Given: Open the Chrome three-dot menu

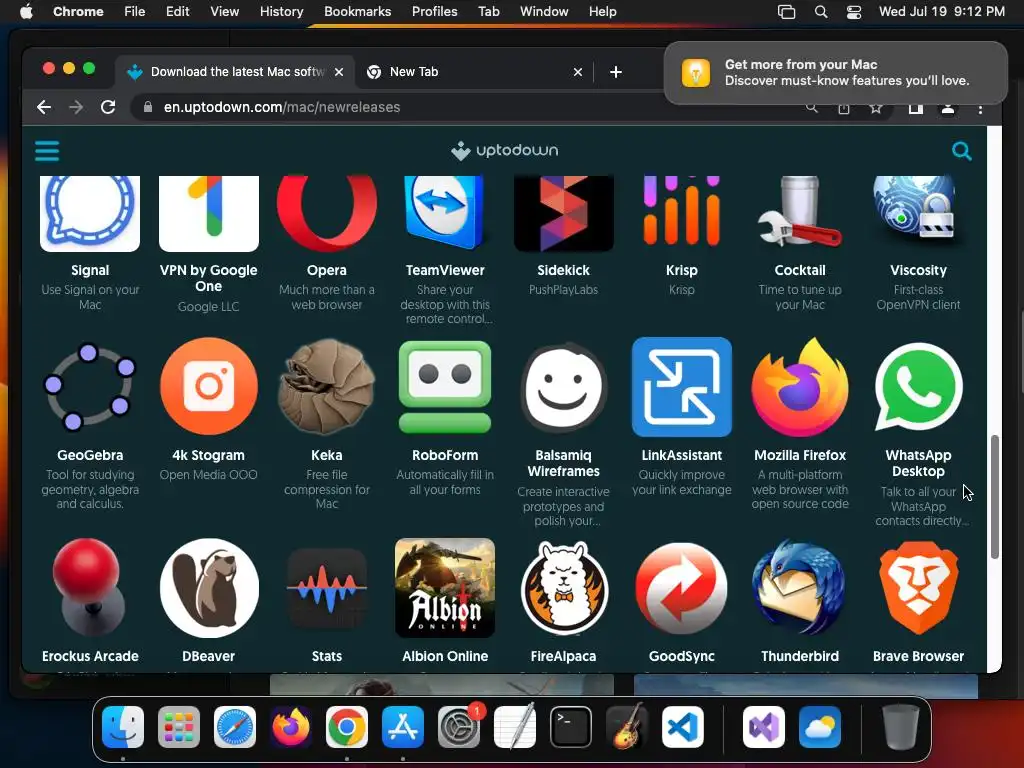Looking at the screenshot, I should pos(980,108).
